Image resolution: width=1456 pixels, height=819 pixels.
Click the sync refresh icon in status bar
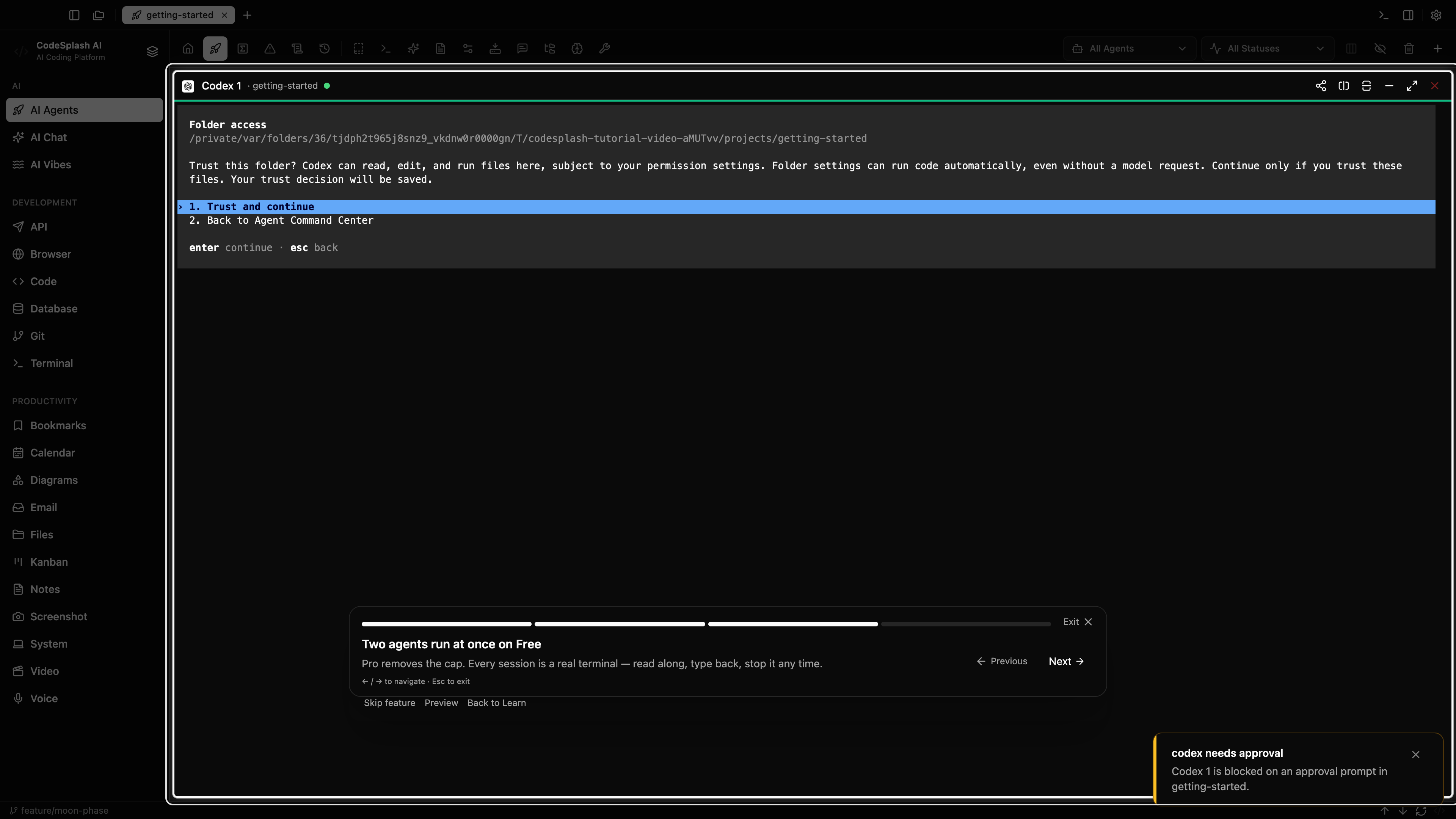pos(1421,811)
